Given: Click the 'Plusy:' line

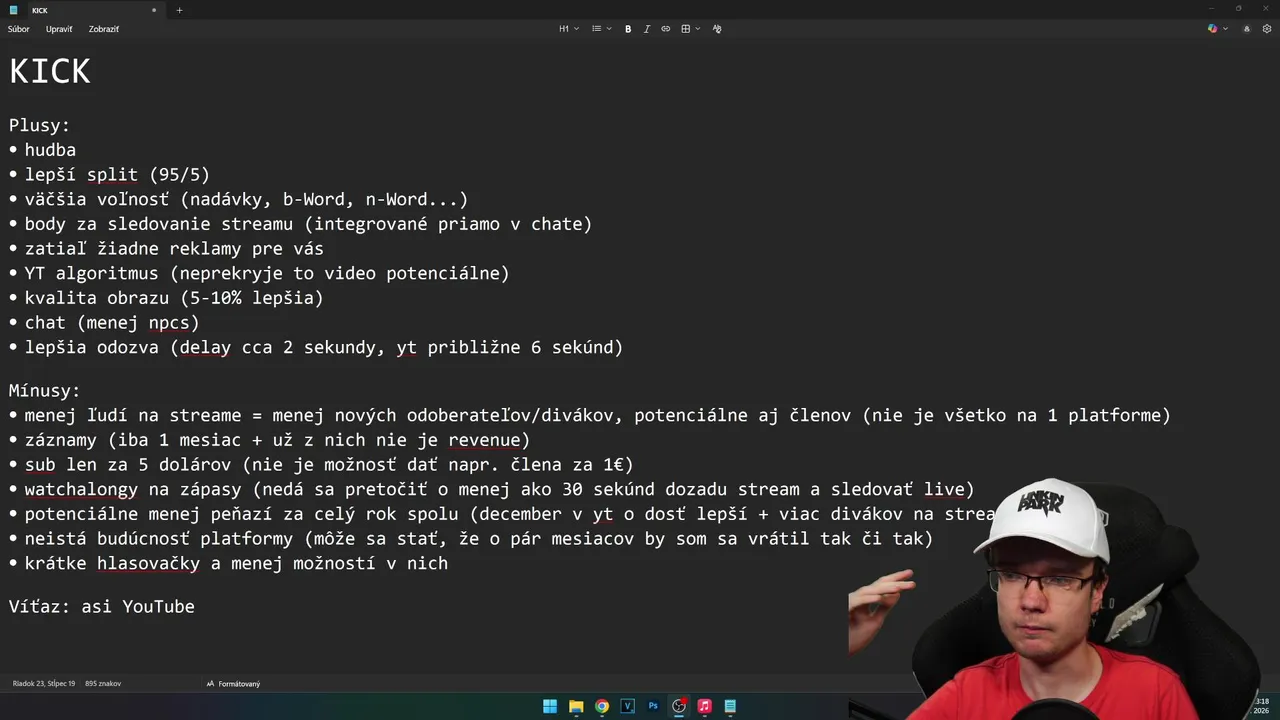Looking at the screenshot, I should [x=40, y=126].
